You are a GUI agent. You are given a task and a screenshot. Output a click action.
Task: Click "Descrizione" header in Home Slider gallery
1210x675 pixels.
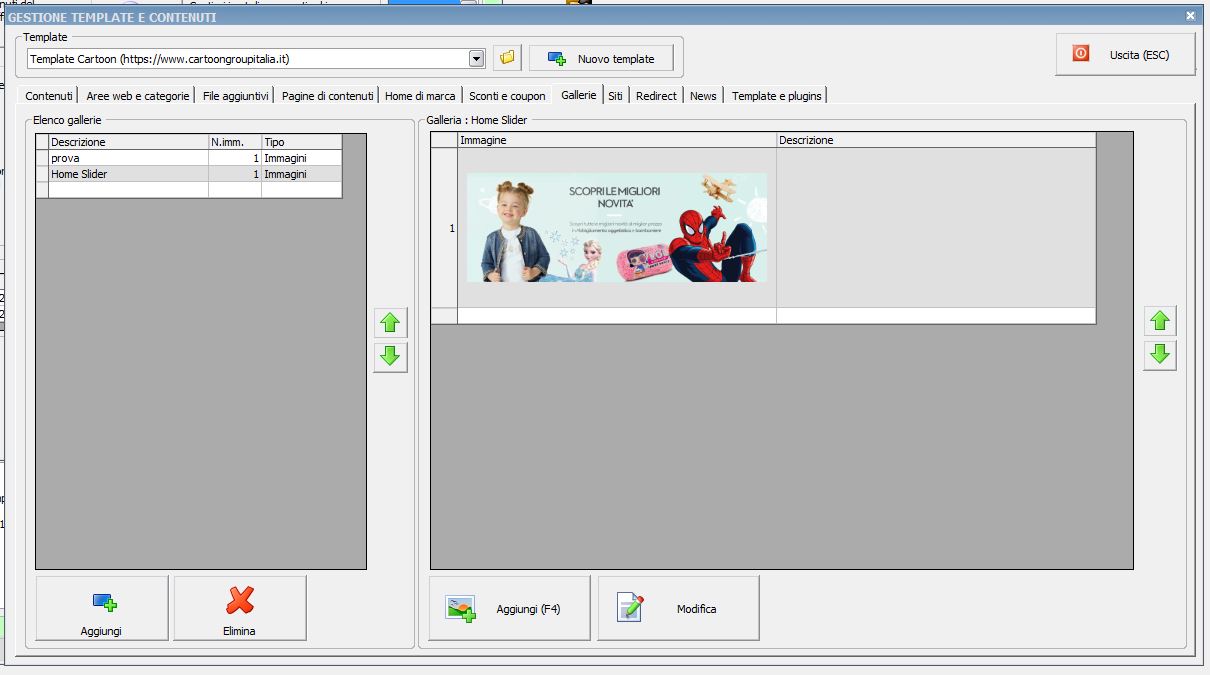click(x=936, y=140)
